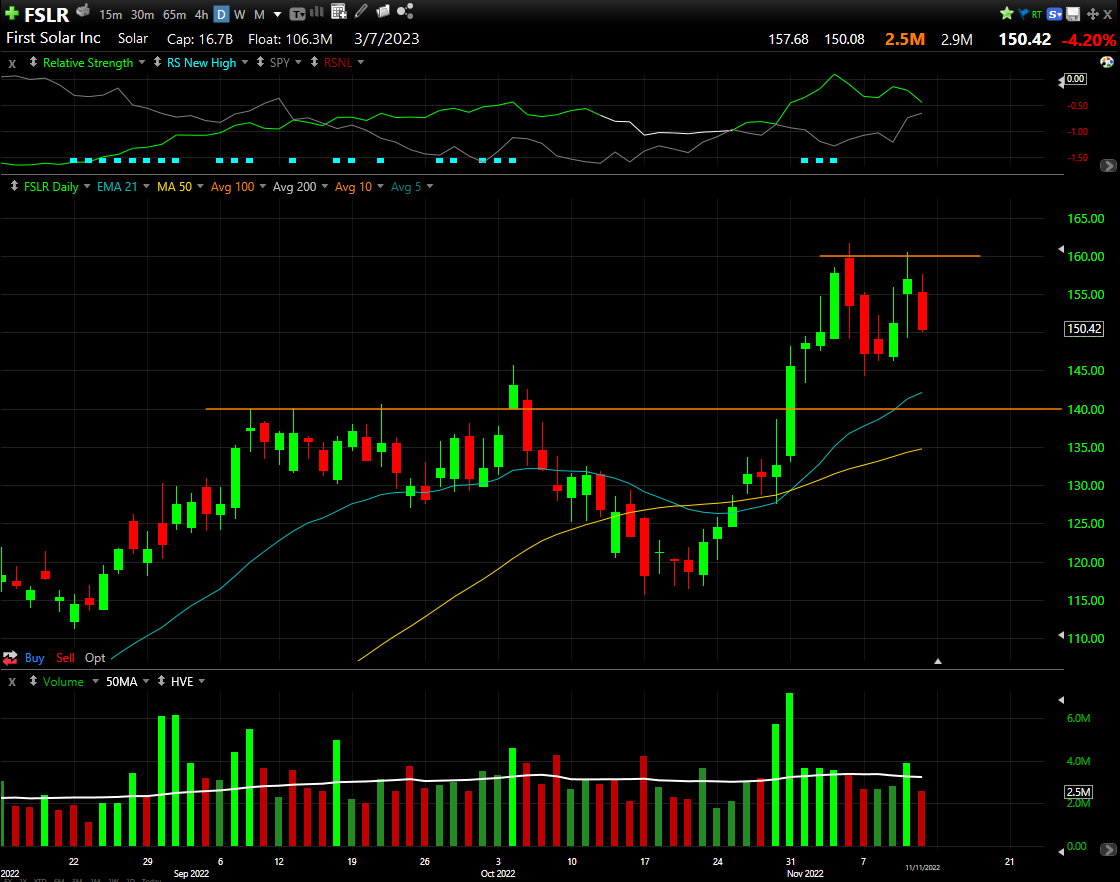Viewport: 1120px width, 882px height.
Task: Click the four-arrow move window icon
Action: [x=1093, y=14]
